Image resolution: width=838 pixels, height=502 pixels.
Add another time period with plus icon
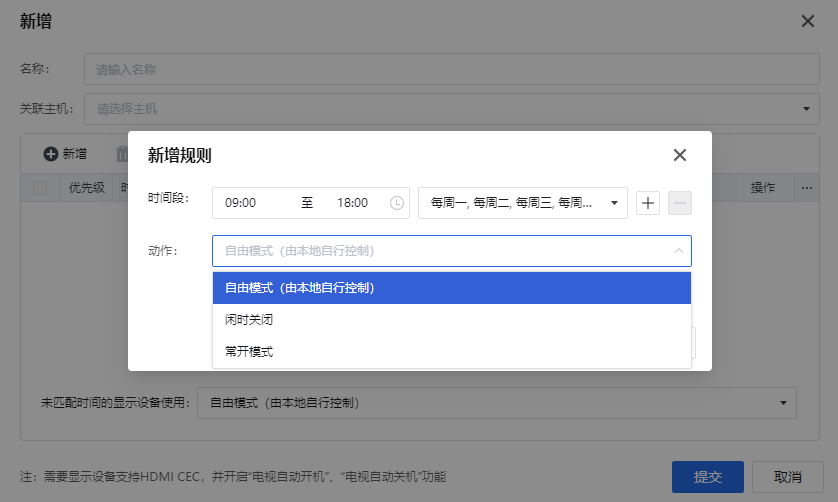tap(648, 203)
